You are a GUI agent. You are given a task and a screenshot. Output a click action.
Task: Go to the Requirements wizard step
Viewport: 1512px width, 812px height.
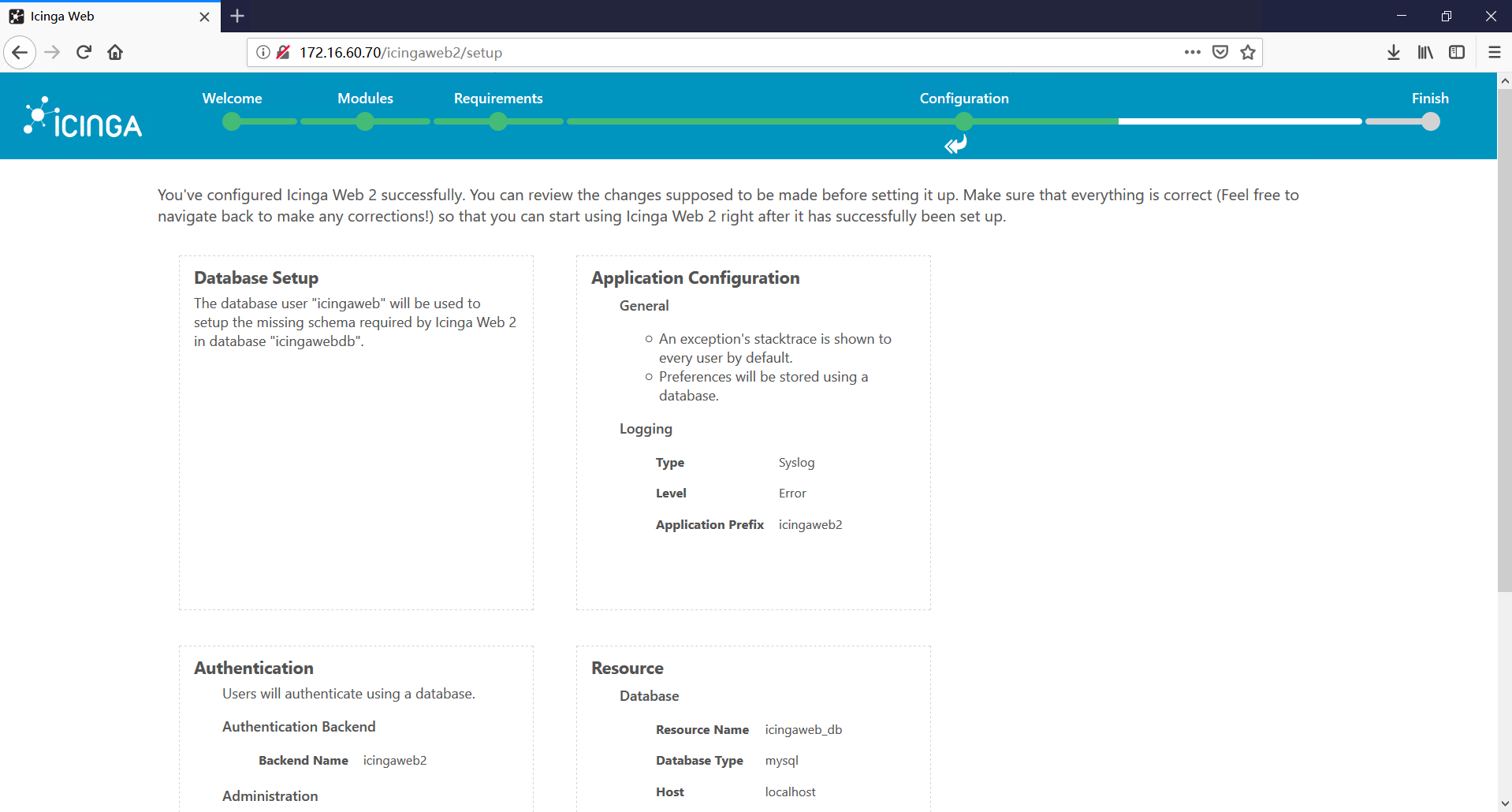coord(498,99)
